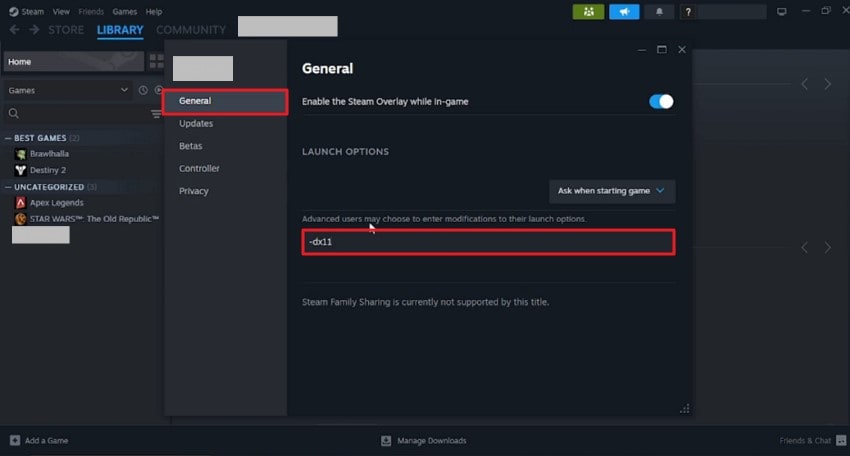Click the launch options text field

(488, 242)
